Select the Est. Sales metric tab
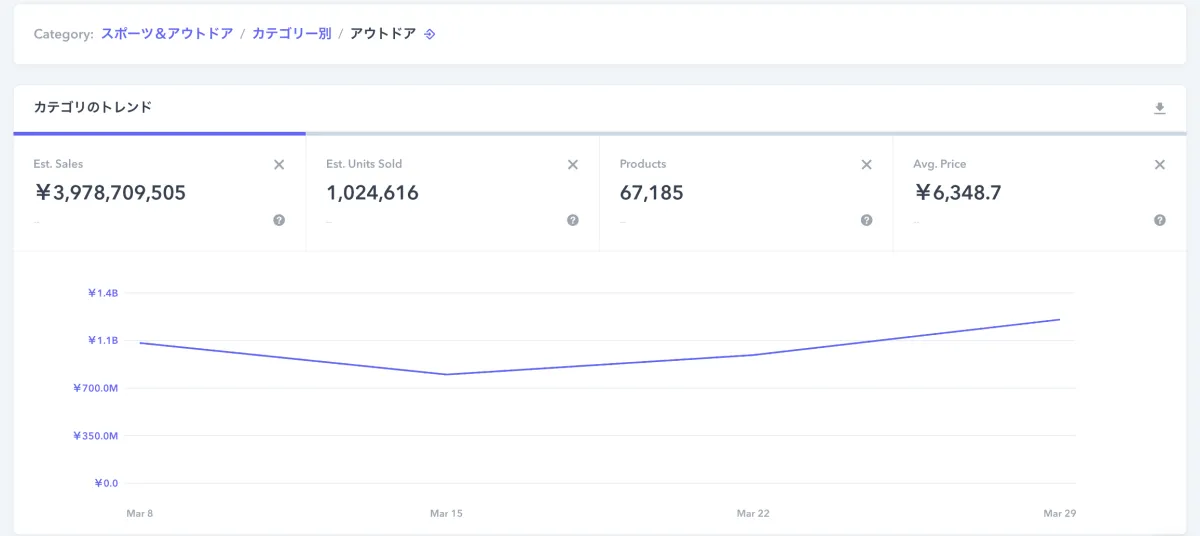Image resolution: width=1200 pixels, height=536 pixels. point(110,193)
